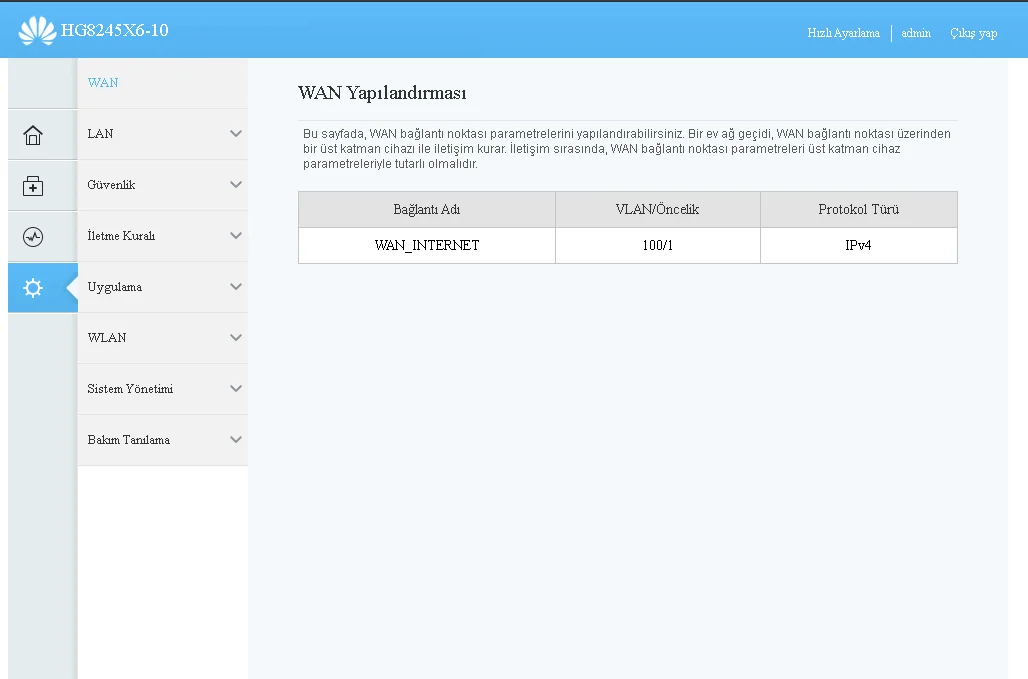The width and height of the screenshot is (1028, 679).
Task: Click the IPv4 protocol type cell
Action: click(x=858, y=245)
